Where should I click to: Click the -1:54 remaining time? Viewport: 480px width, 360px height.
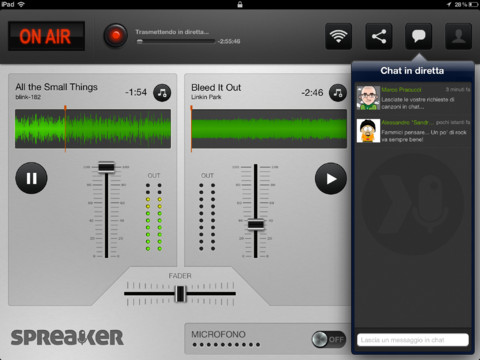coord(136,92)
